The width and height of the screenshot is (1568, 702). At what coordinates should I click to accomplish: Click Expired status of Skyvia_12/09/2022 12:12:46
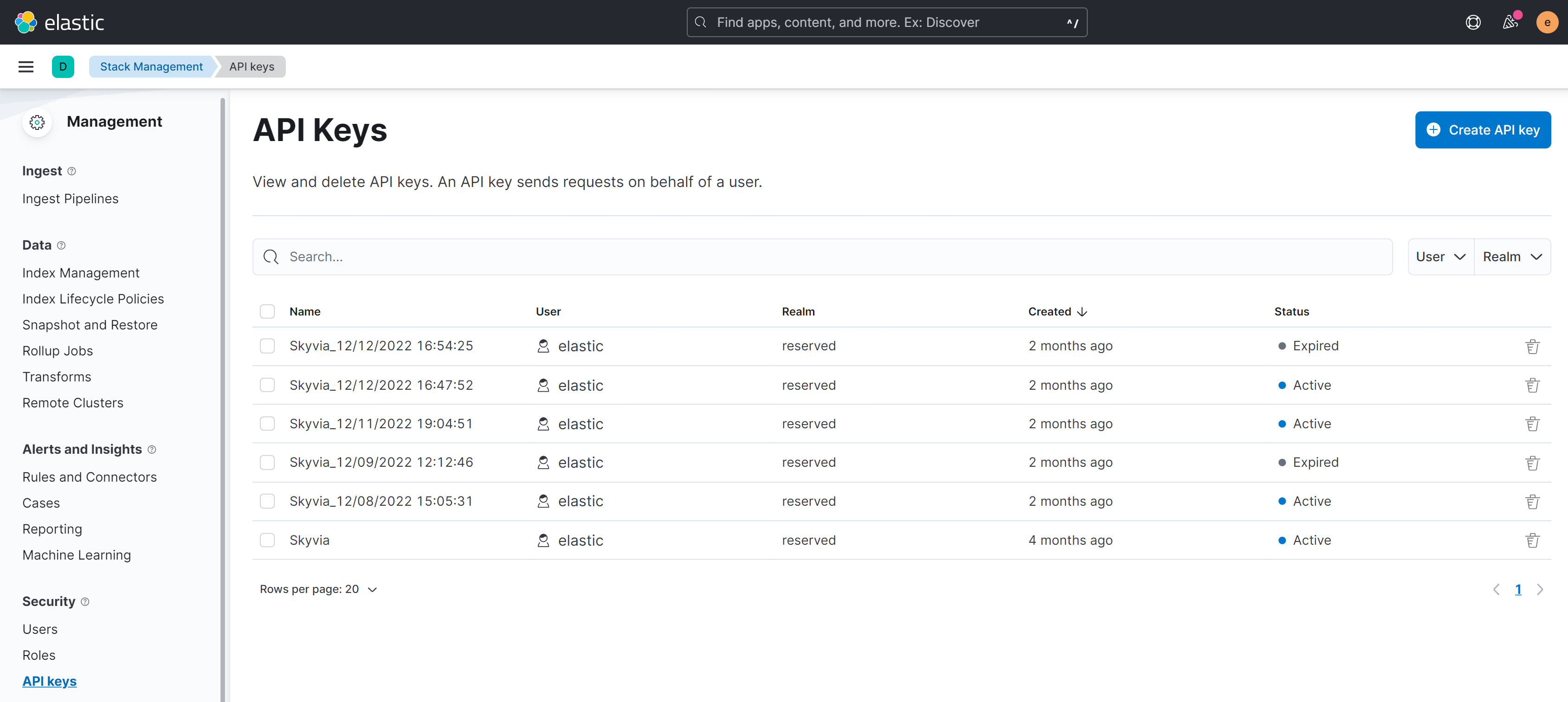point(1309,462)
